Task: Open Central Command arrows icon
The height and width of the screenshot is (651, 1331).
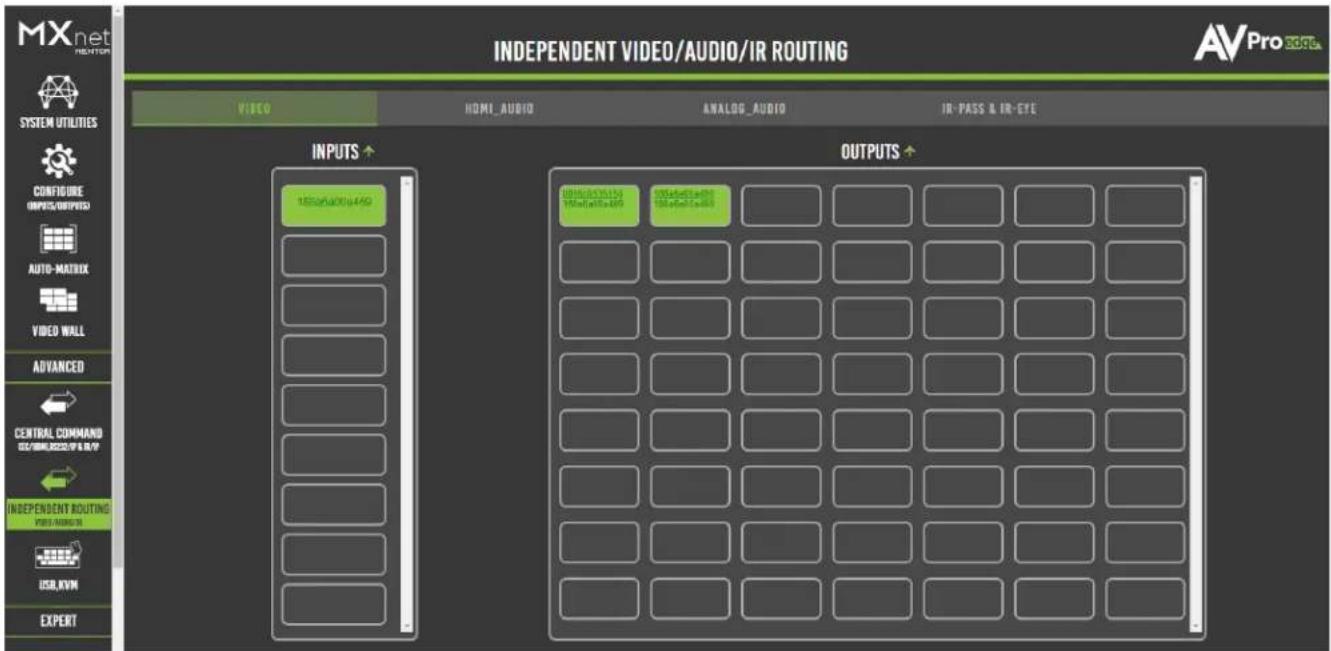Action: click(x=57, y=401)
